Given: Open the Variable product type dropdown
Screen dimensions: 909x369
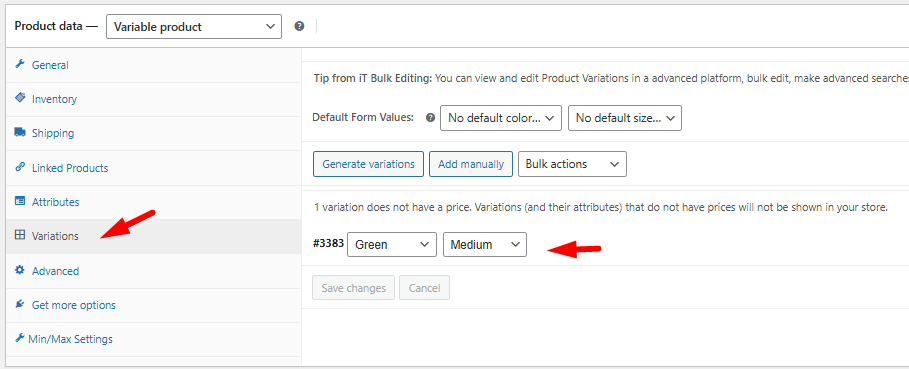Looking at the screenshot, I should [x=194, y=27].
